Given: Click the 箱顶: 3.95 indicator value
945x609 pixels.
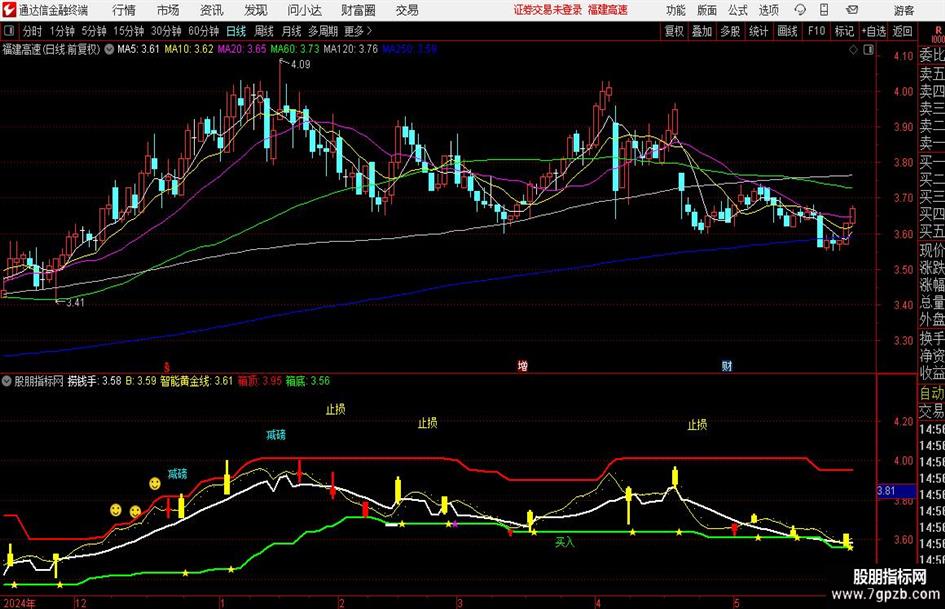Looking at the screenshot, I should tap(260, 380).
